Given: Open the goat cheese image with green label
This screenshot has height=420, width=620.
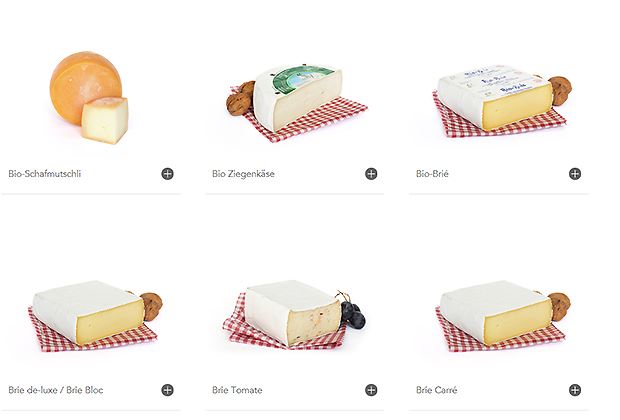Looking at the screenshot, I should click(297, 104).
